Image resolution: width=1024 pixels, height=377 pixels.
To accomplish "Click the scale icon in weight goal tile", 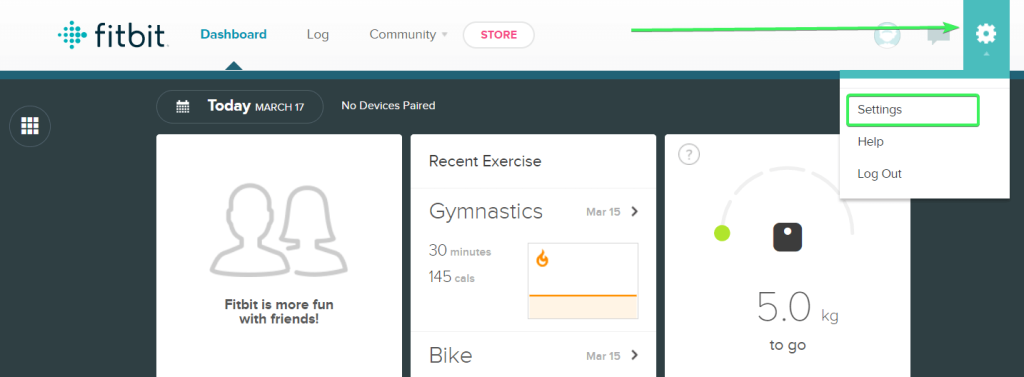I will point(787,238).
